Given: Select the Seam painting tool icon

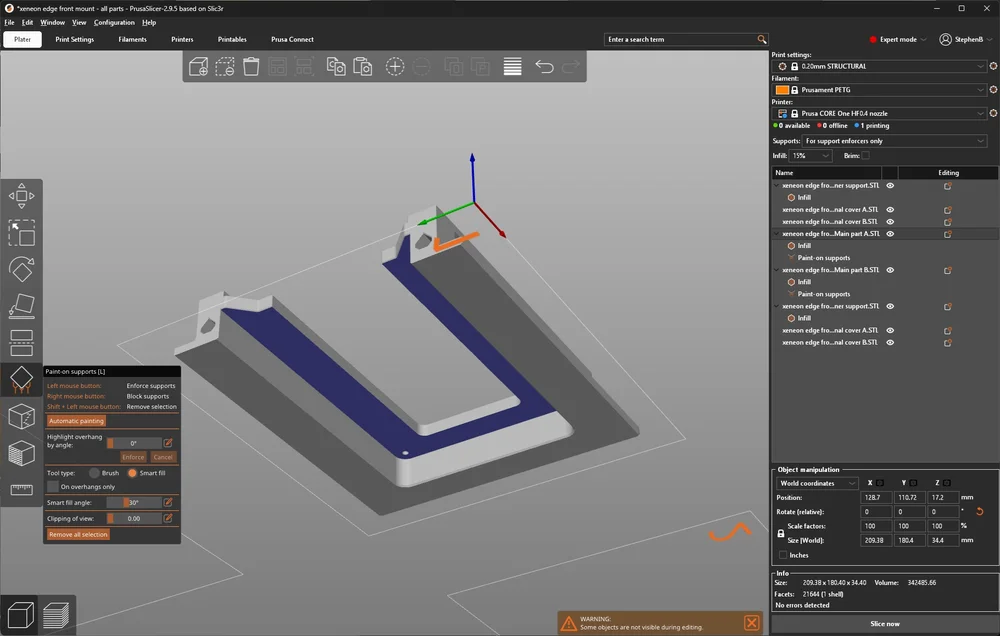Looking at the screenshot, I should click(22, 417).
